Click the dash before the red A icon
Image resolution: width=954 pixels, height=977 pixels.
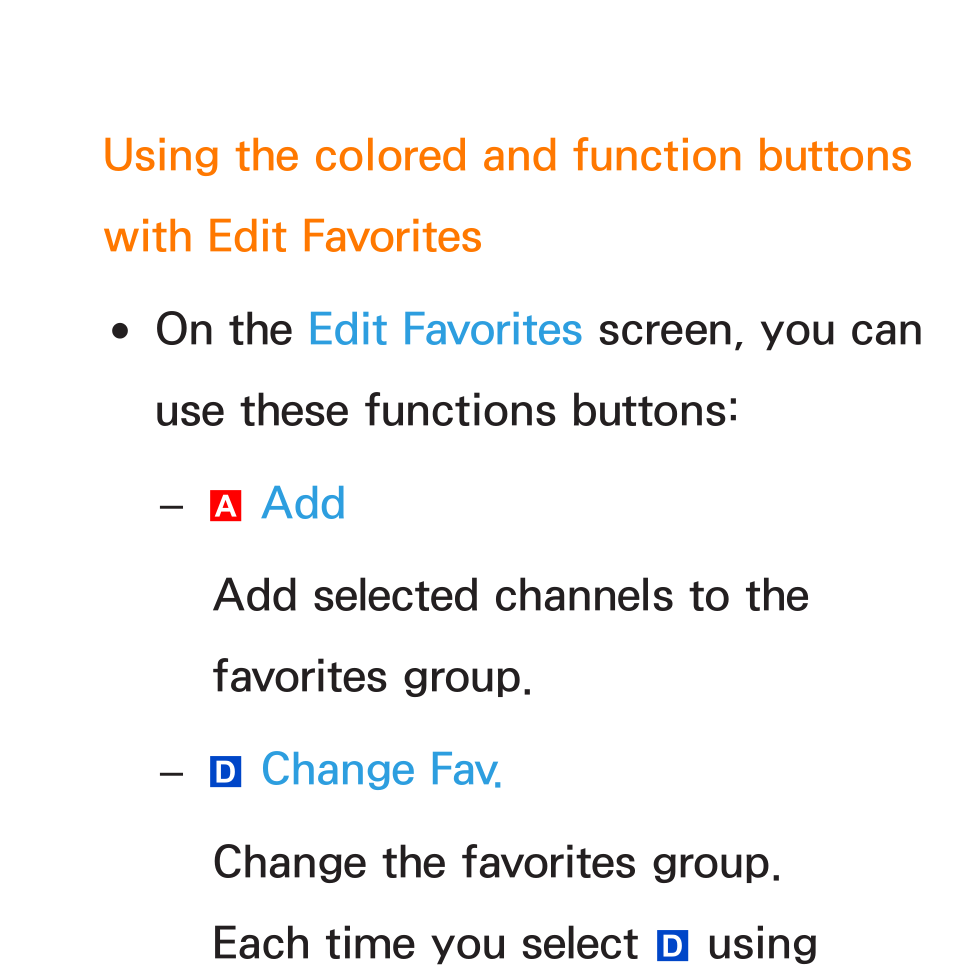click(171, 507)
